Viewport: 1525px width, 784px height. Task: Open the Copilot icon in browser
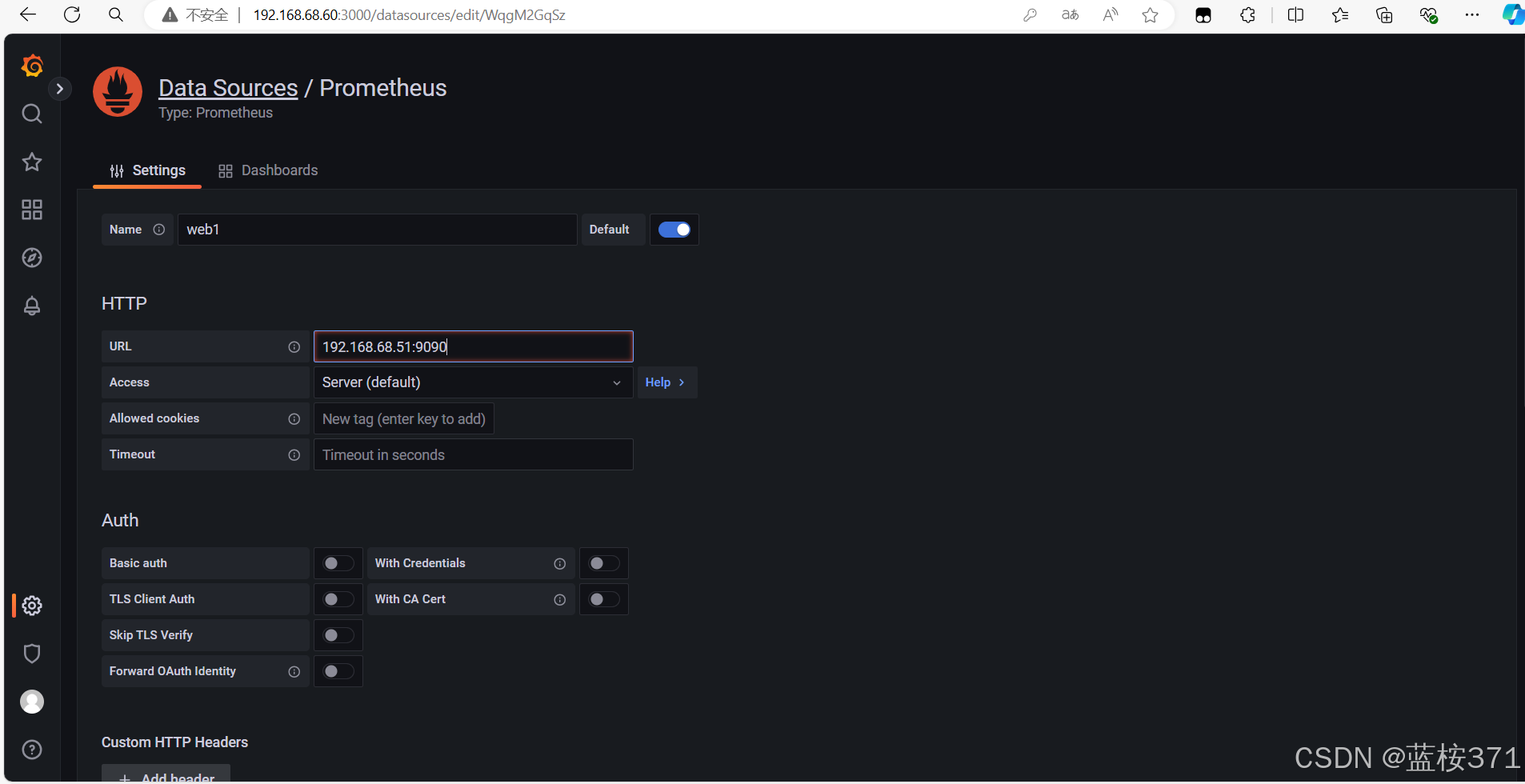tap(1512, 15)
